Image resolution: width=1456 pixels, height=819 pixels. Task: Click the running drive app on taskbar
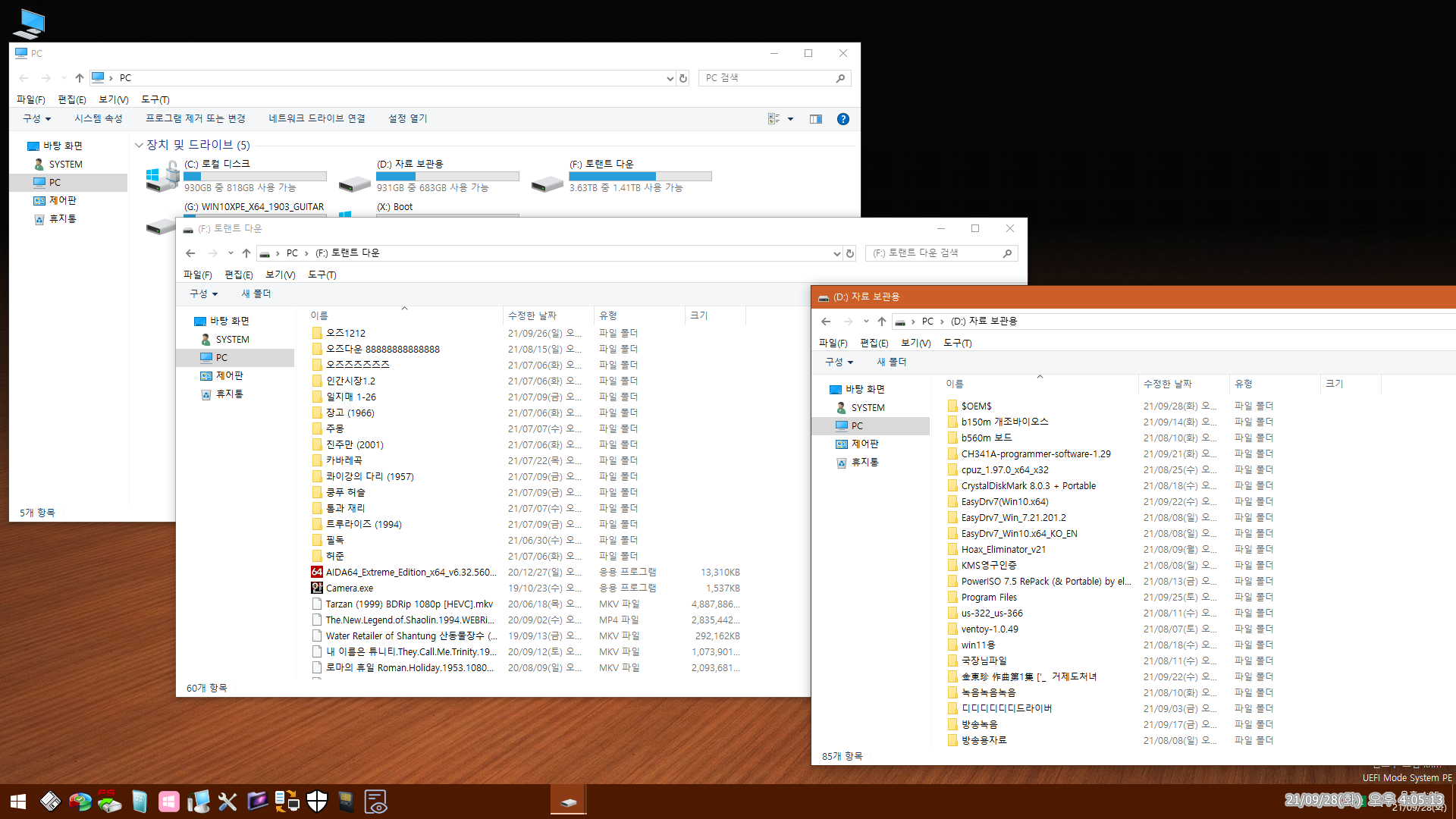pos(568,802)
